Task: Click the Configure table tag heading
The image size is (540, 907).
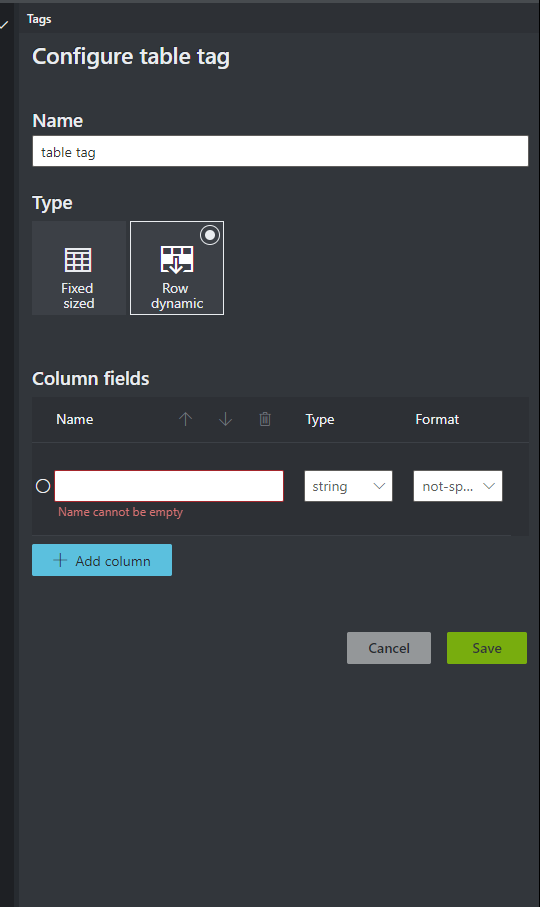Action: (131, 57)
